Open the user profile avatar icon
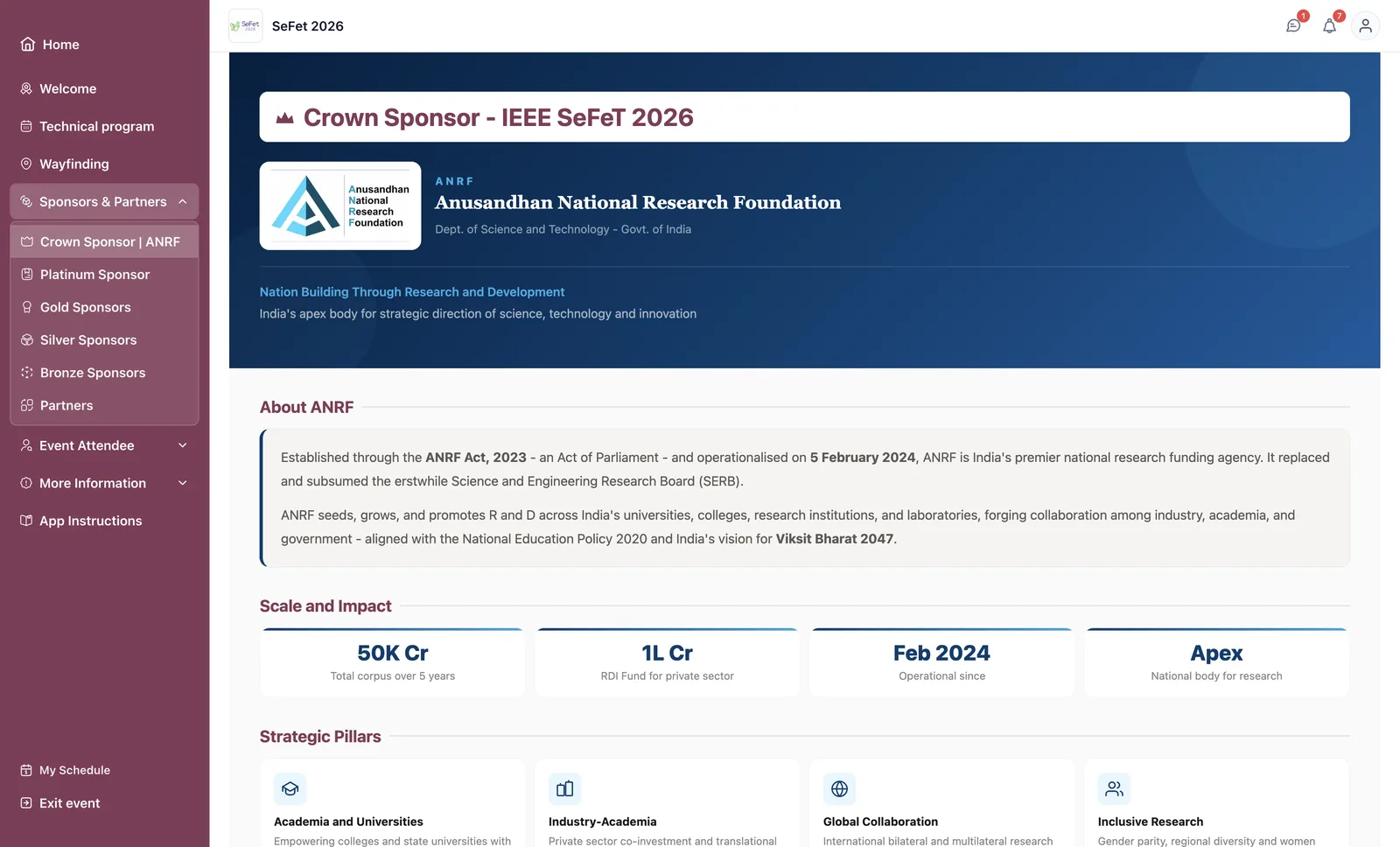Image resolution: width=1400 pixels, height=847 pixels. (x=1365, y=26)
